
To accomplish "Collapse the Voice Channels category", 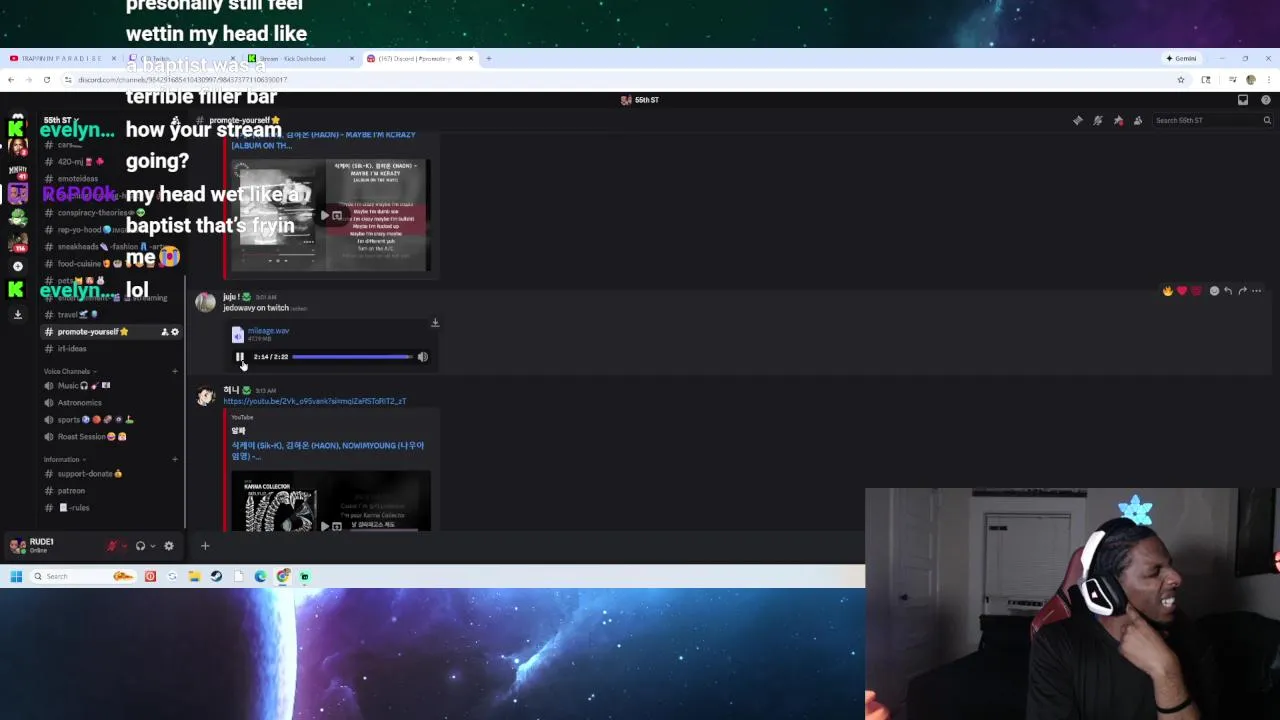I will click(68, 371).
